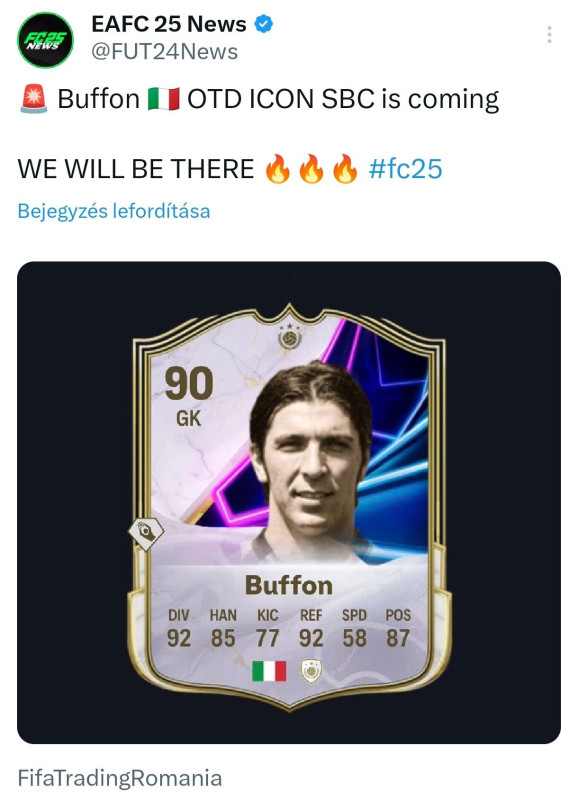Click the Italian flag emoji in tweet
The width and height of the screenshot is (578, 800).
163,99
